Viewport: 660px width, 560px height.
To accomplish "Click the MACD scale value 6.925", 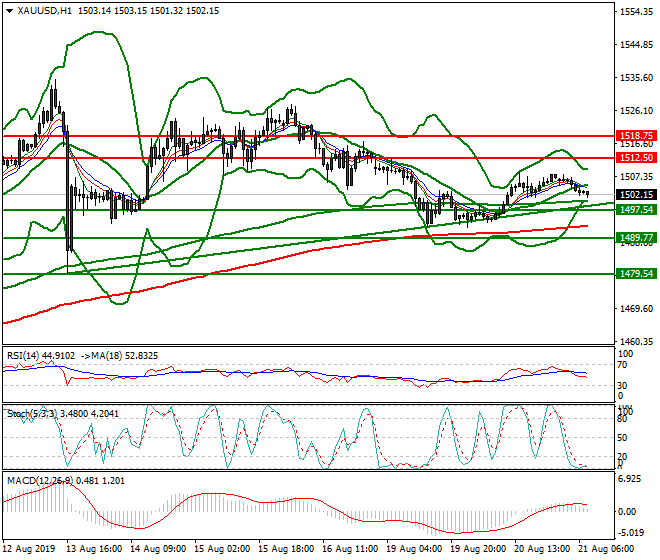I will tap(629, 480).
